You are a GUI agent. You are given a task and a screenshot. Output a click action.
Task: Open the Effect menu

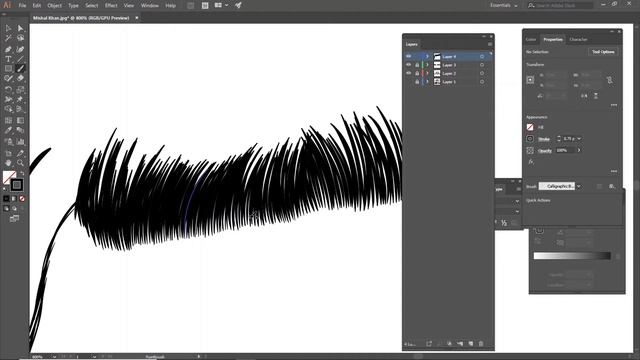click(x=111, y=5)
